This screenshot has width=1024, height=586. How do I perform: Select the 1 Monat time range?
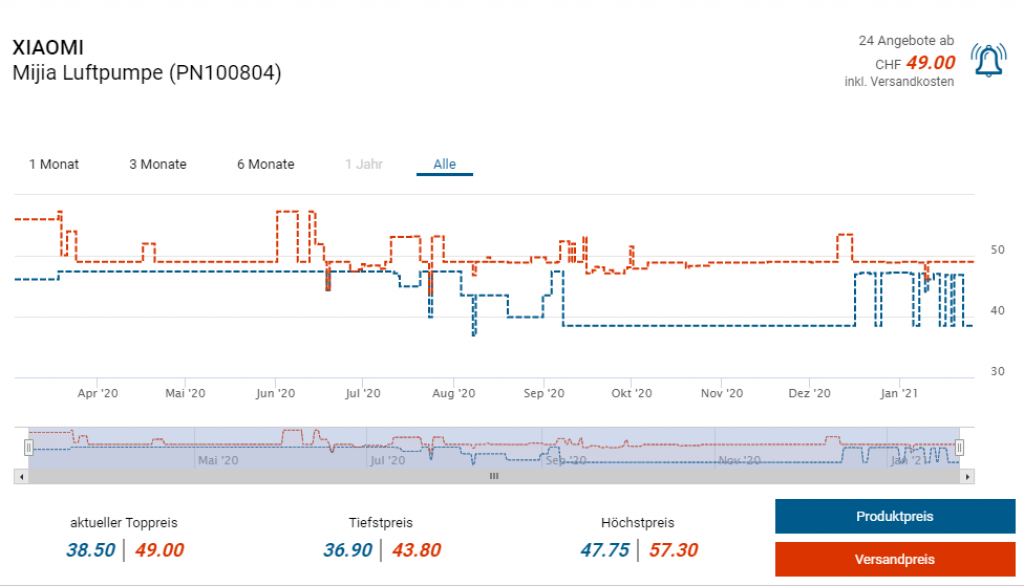[54, 164]
